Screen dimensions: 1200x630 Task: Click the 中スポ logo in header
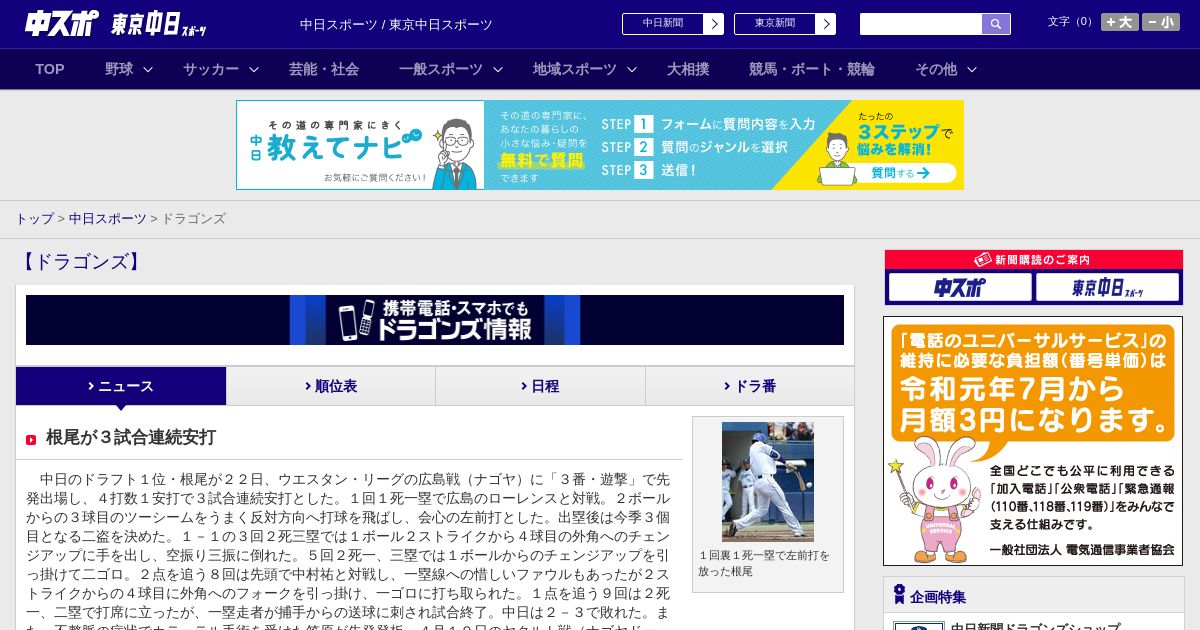point(62,23)
